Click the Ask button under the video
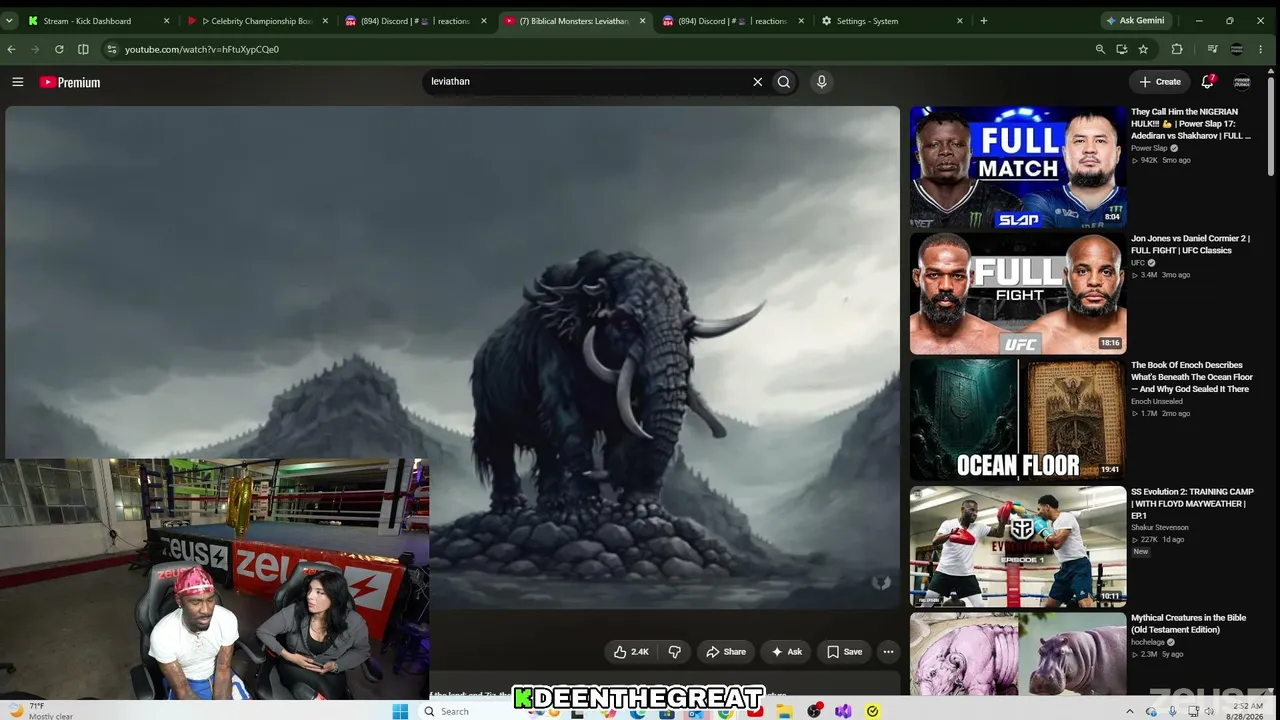Screen dimensions: 1280x720 pyautogui.click(x=786, y=652)
